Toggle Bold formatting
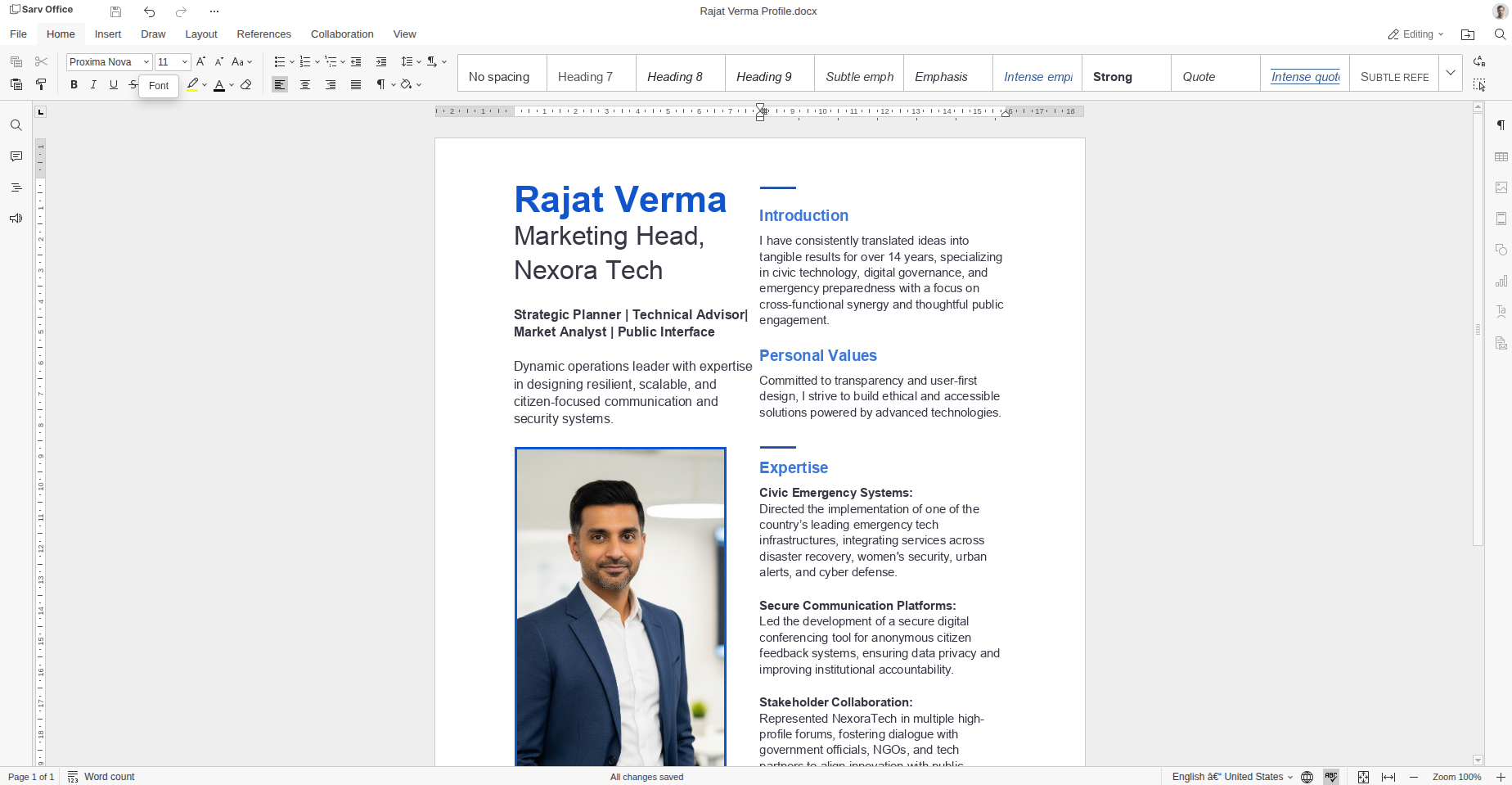This screenshot has height=785, width=1512. 74,84
